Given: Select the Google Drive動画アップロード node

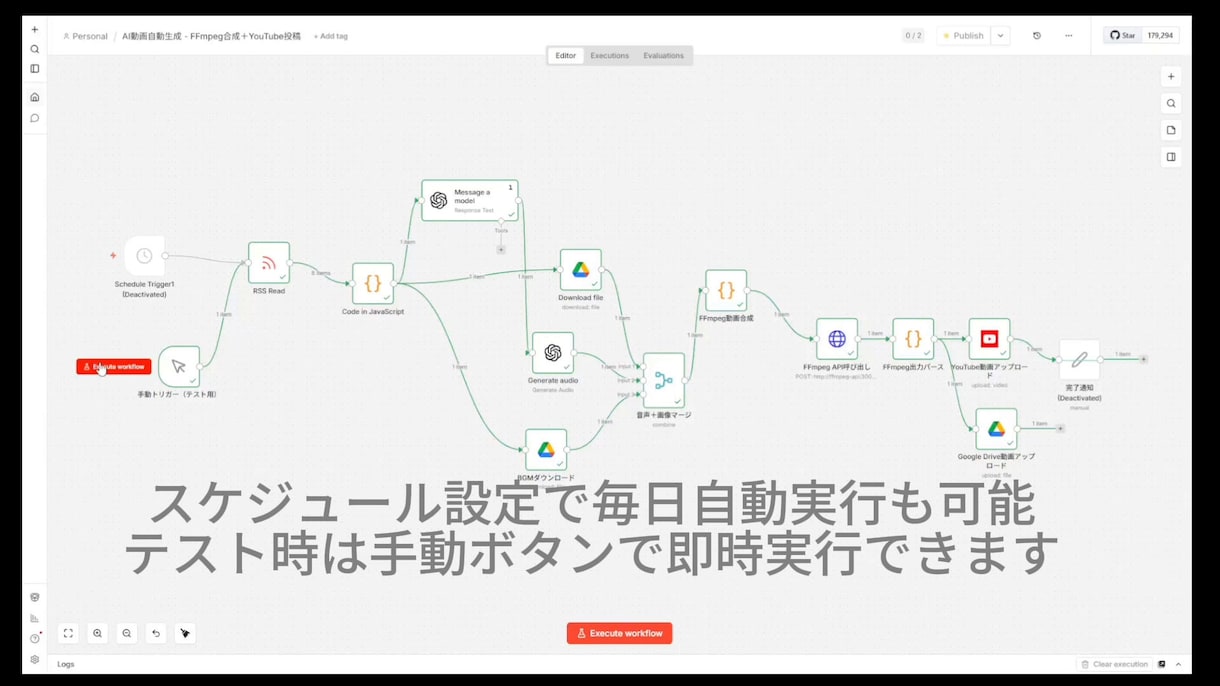Looking at the screenshot, I should click(x=996, y=429).
